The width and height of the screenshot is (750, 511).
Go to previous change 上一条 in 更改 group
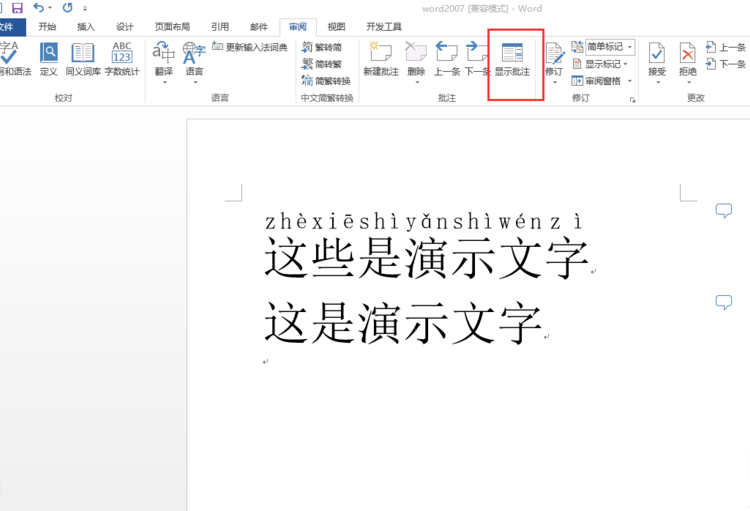pos(726,47)
